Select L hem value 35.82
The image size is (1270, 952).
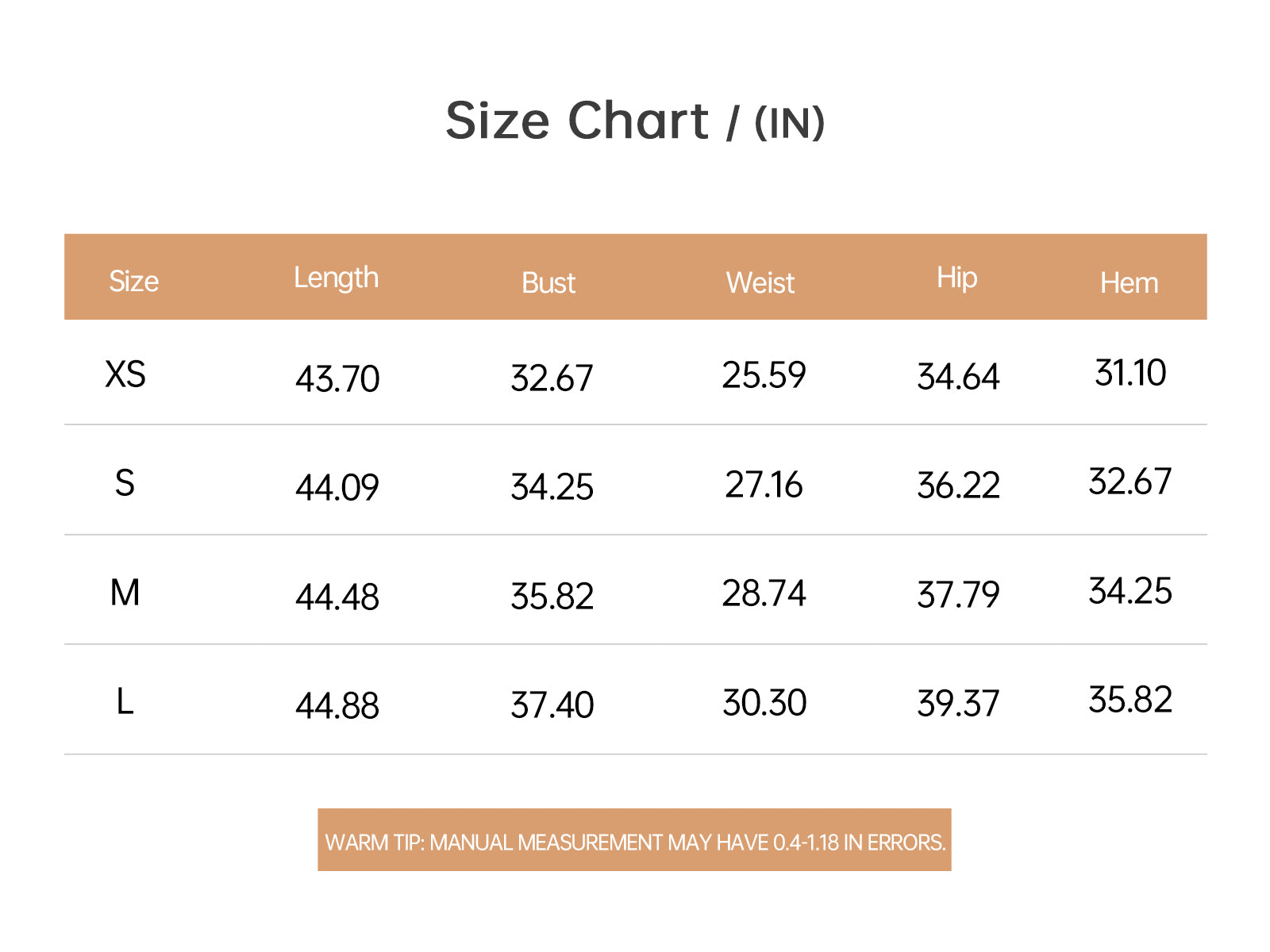pos(1130,699)
